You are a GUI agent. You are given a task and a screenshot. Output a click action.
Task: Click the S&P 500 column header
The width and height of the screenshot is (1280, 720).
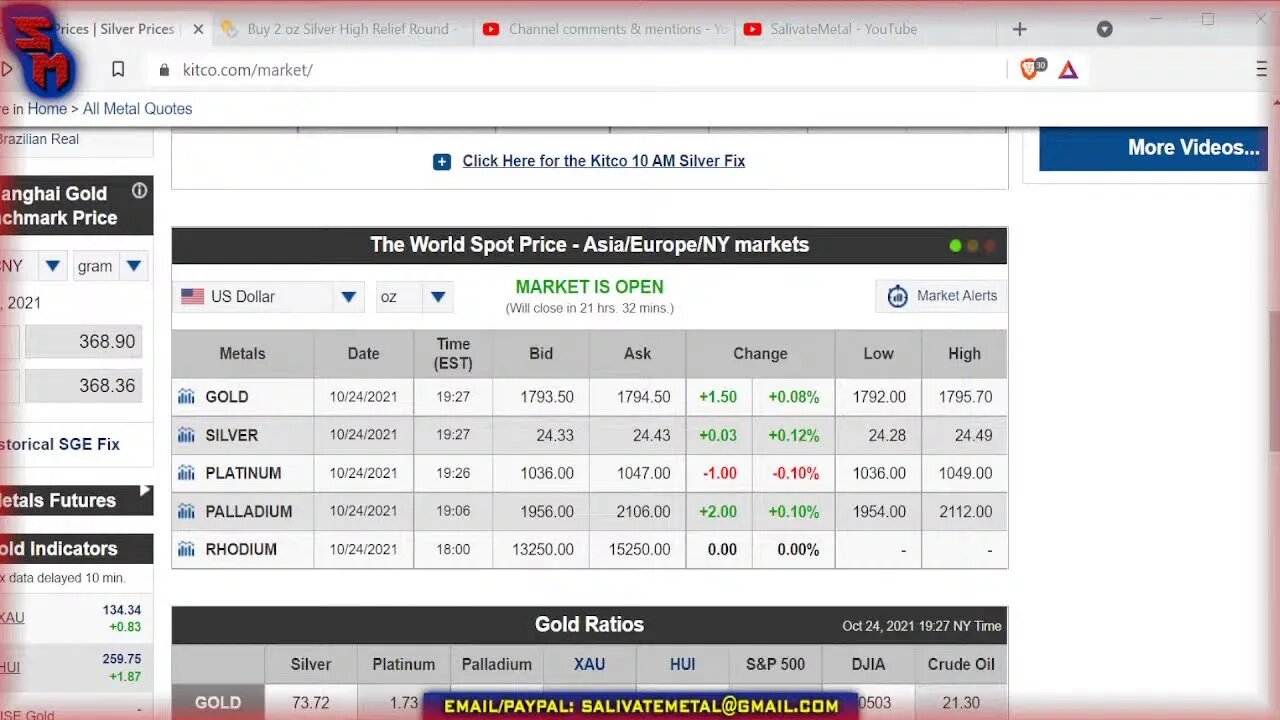775,664
